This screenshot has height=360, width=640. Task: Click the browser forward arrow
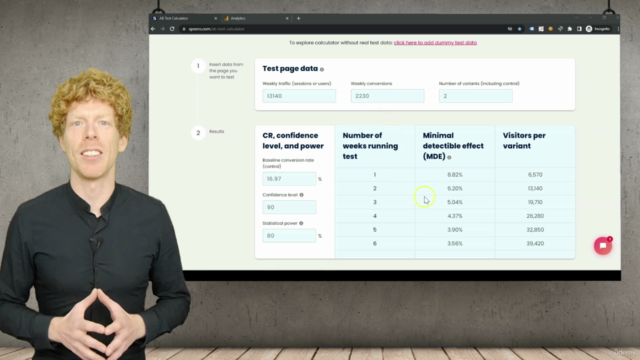[162, 29]
